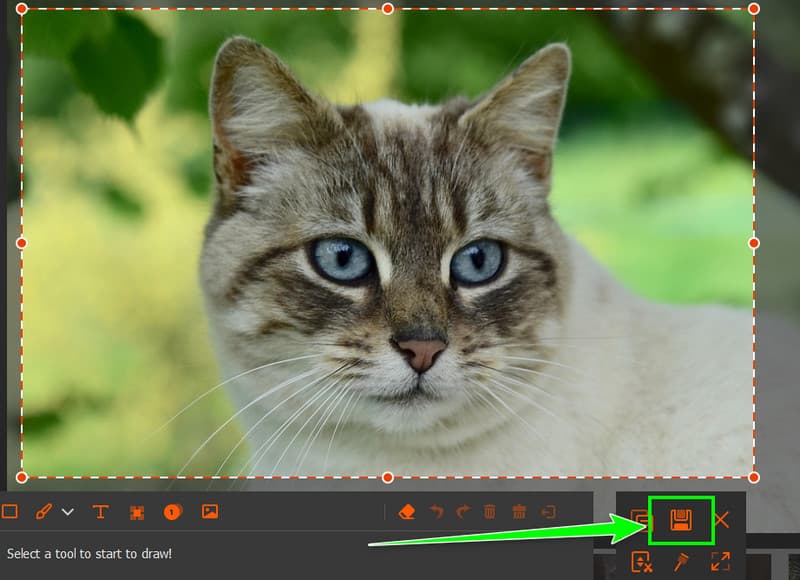Add a numbered step marker
The height and width of the screenshot is (580, 800).
pos(172,512)
